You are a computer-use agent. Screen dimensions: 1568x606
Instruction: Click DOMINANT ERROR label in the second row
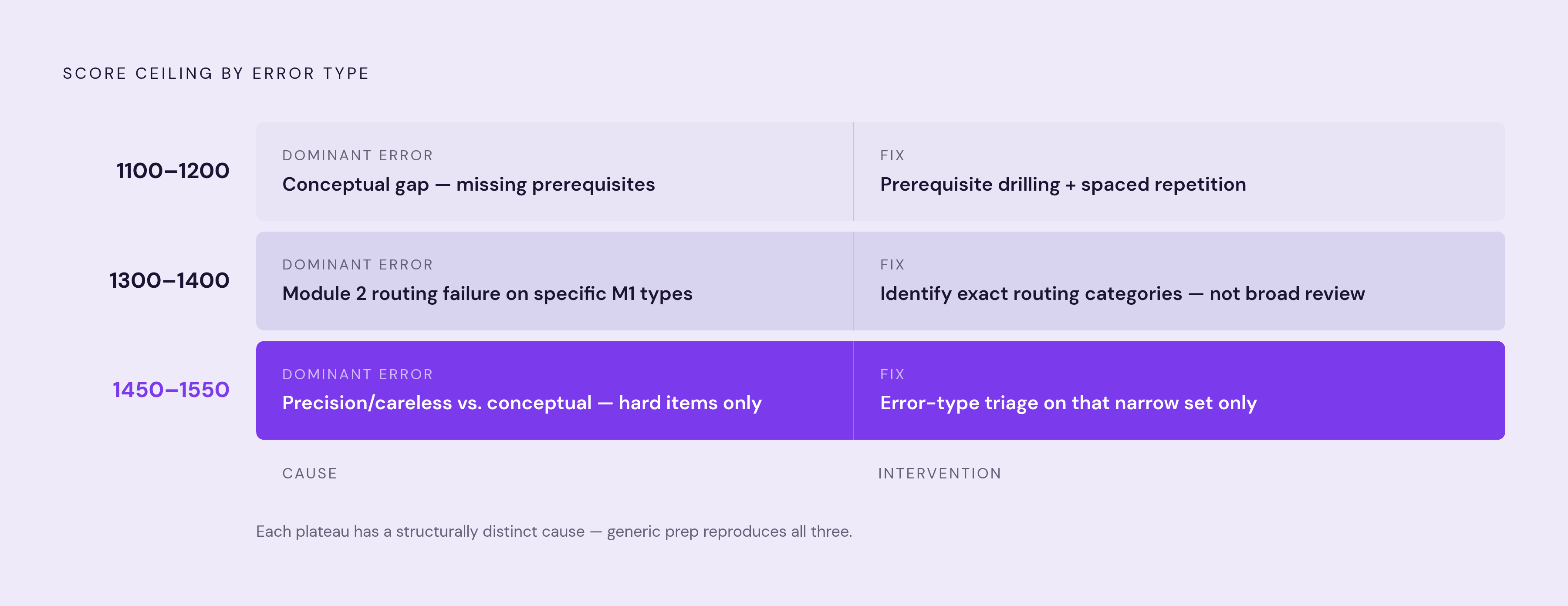[x=357, y=265]
